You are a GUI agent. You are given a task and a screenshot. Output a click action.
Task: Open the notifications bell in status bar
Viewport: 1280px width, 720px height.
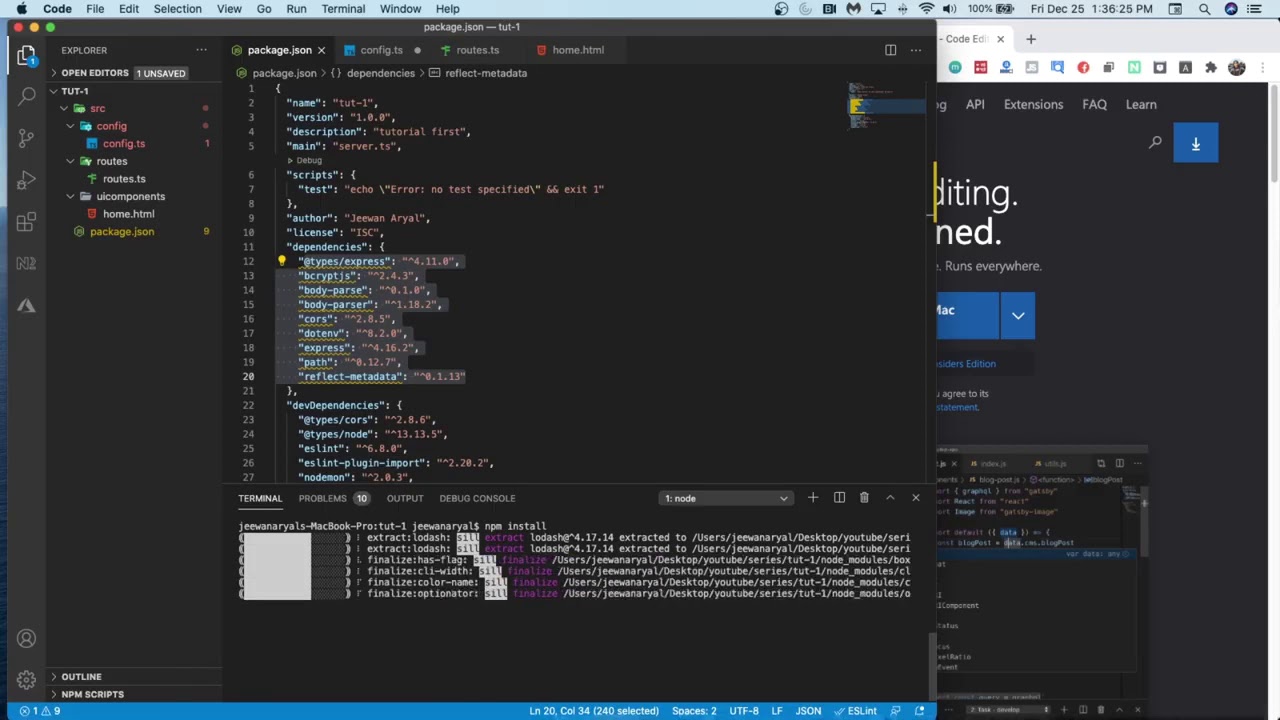(x=919, y=711)
